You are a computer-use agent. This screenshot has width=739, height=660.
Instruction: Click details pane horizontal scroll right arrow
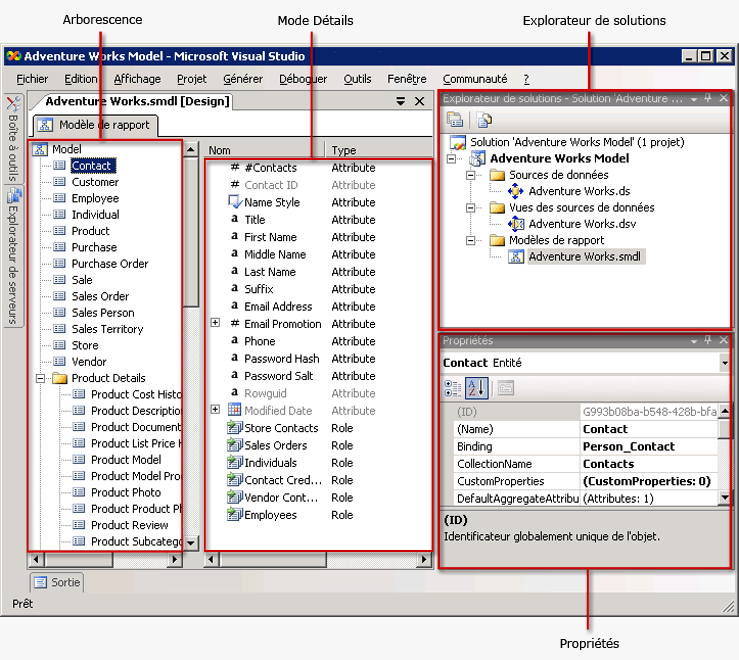[424, 560]
